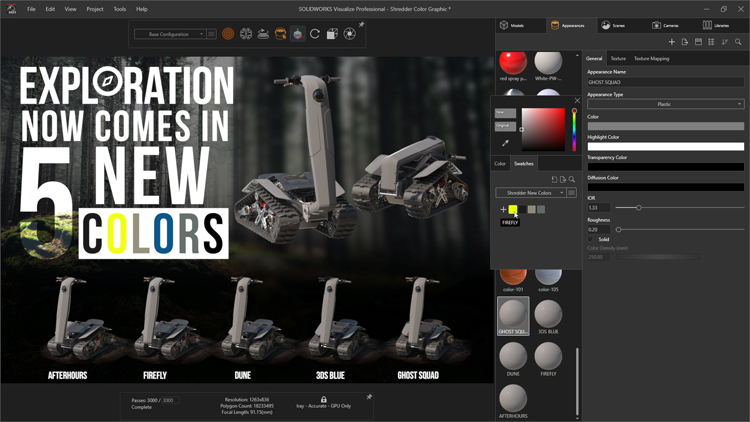Click the orange render mode circle icon
This screenshot has height=422, width=750.
point(228,34)
